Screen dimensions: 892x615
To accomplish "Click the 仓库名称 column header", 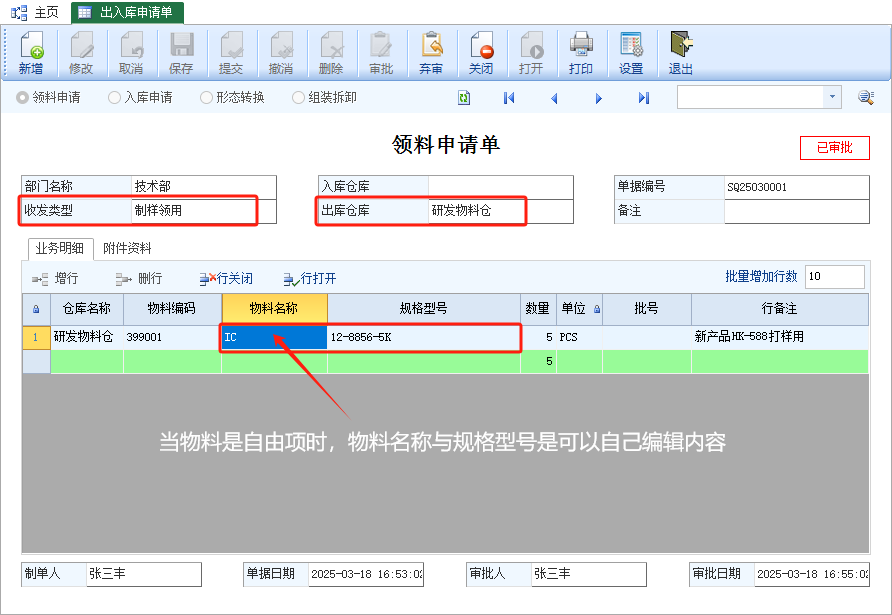I will (x=87, y=308).
